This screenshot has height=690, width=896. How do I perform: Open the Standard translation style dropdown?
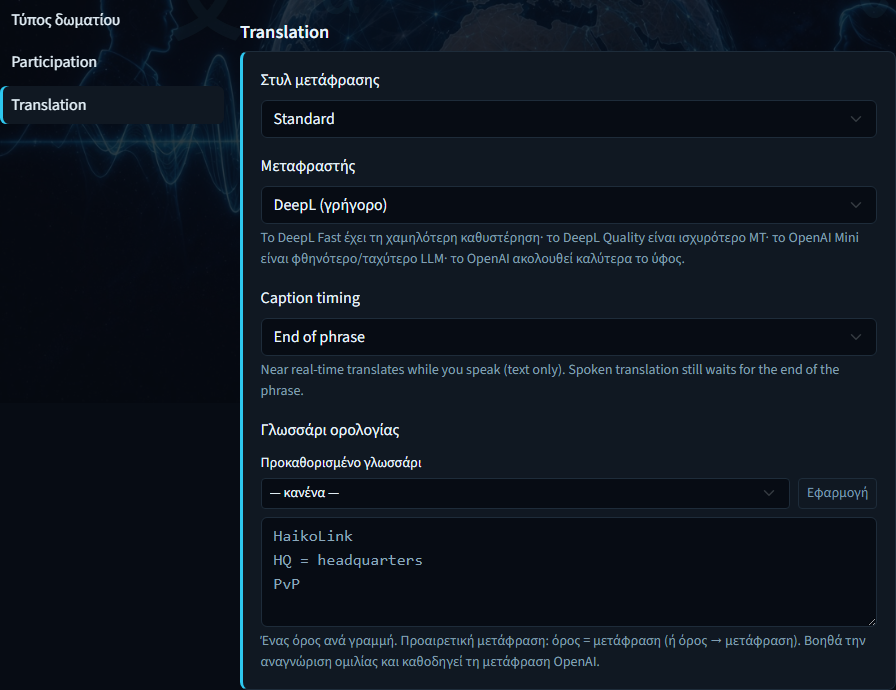[x=569, y=119]
